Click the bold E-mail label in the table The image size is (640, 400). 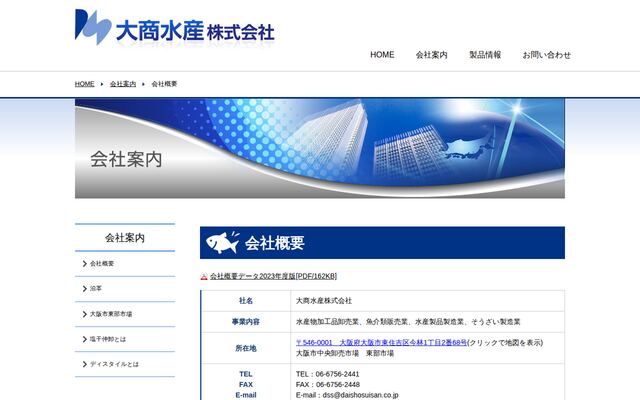click(246, 395)
